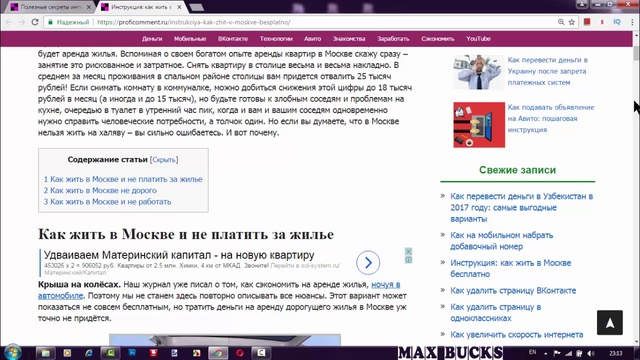Open the Chrome three-dot menu
The width and height of the screenshot is (640, 360).
coord(632,22)
